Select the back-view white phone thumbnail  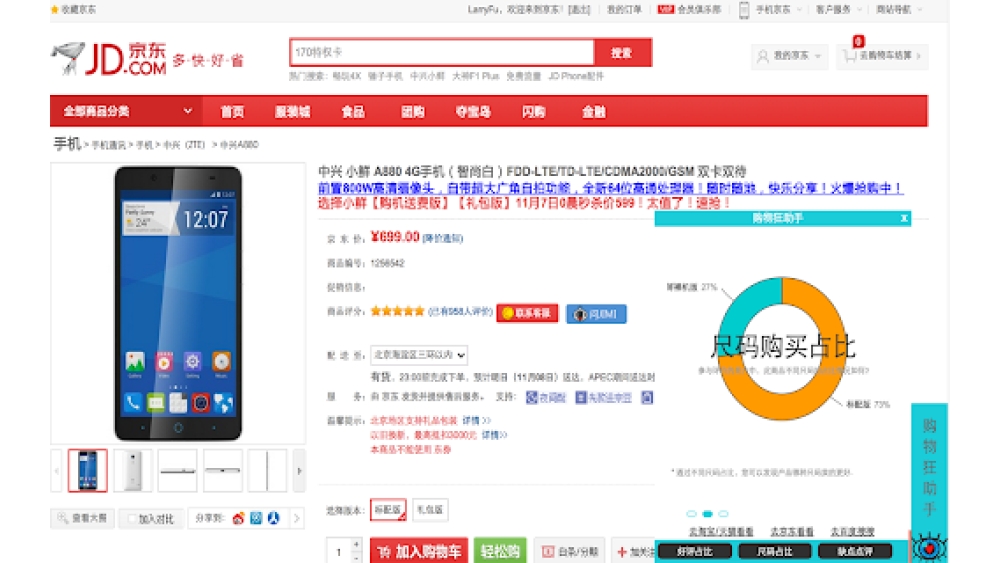point(133,471)
